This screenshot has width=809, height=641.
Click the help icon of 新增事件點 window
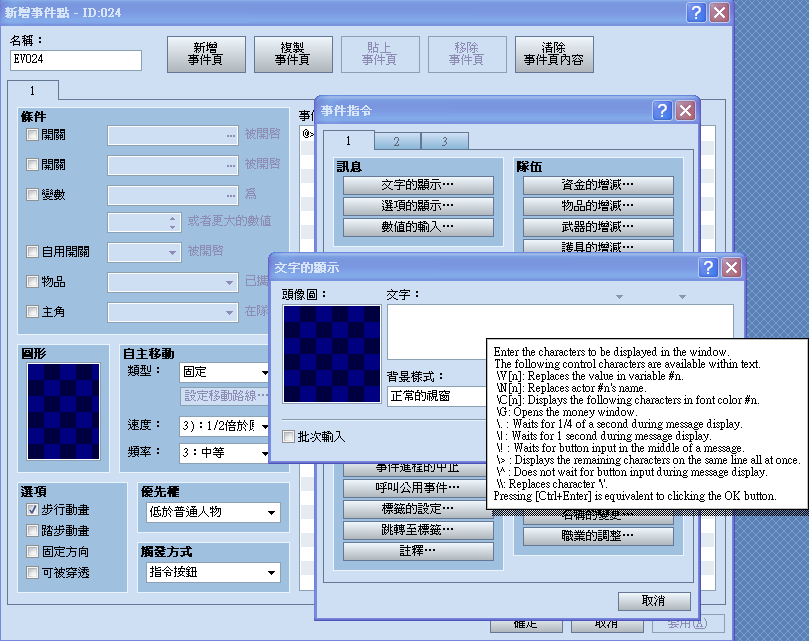pos(696,12)
